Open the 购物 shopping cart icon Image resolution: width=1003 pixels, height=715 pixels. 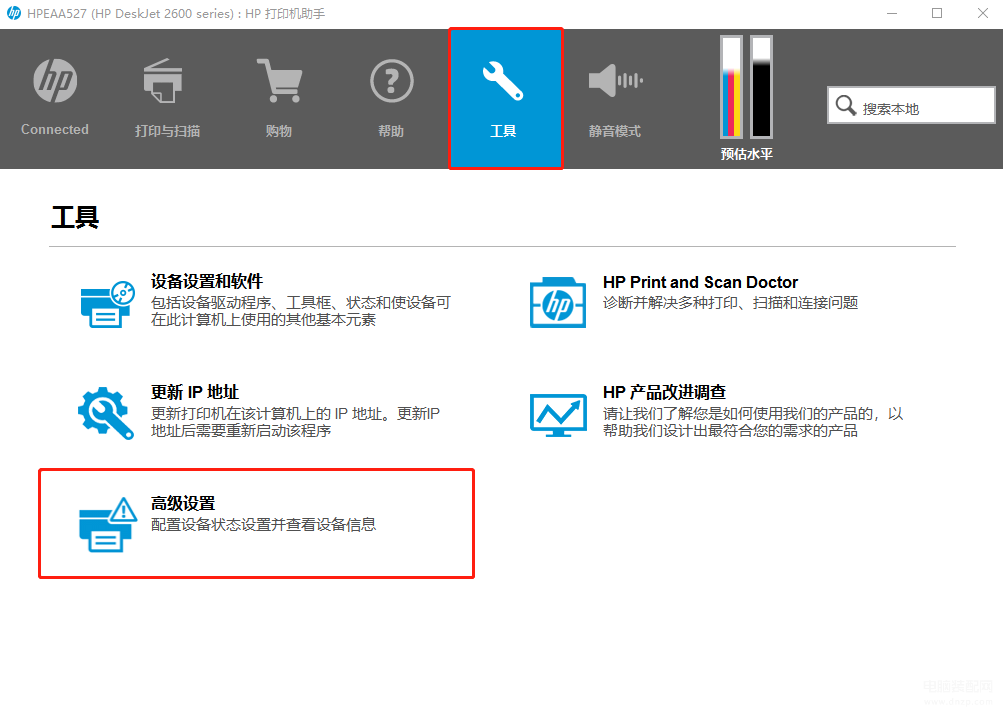click(279, 81)
